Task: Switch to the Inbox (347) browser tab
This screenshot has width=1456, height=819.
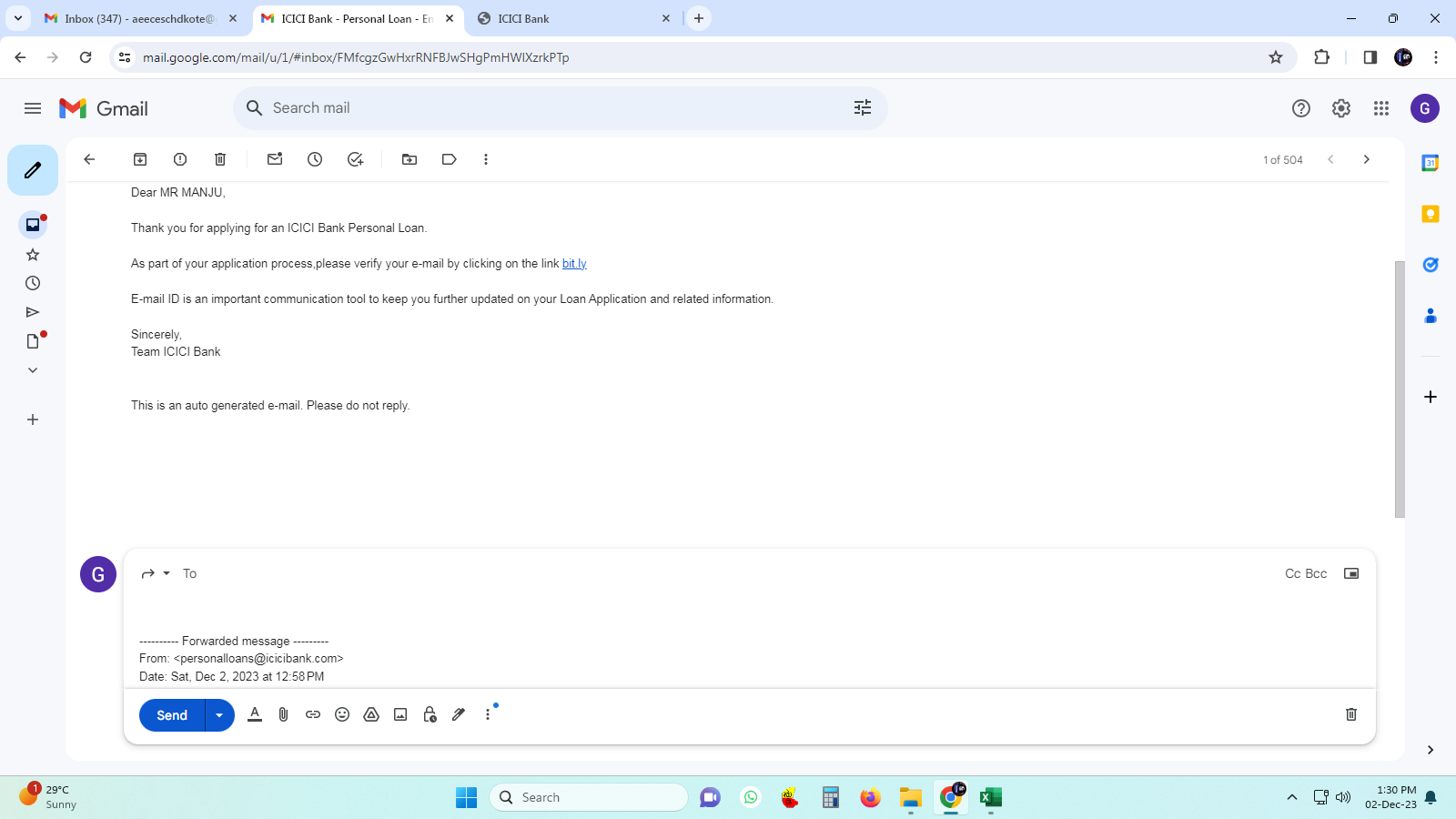Action: (x=140, y=18)
